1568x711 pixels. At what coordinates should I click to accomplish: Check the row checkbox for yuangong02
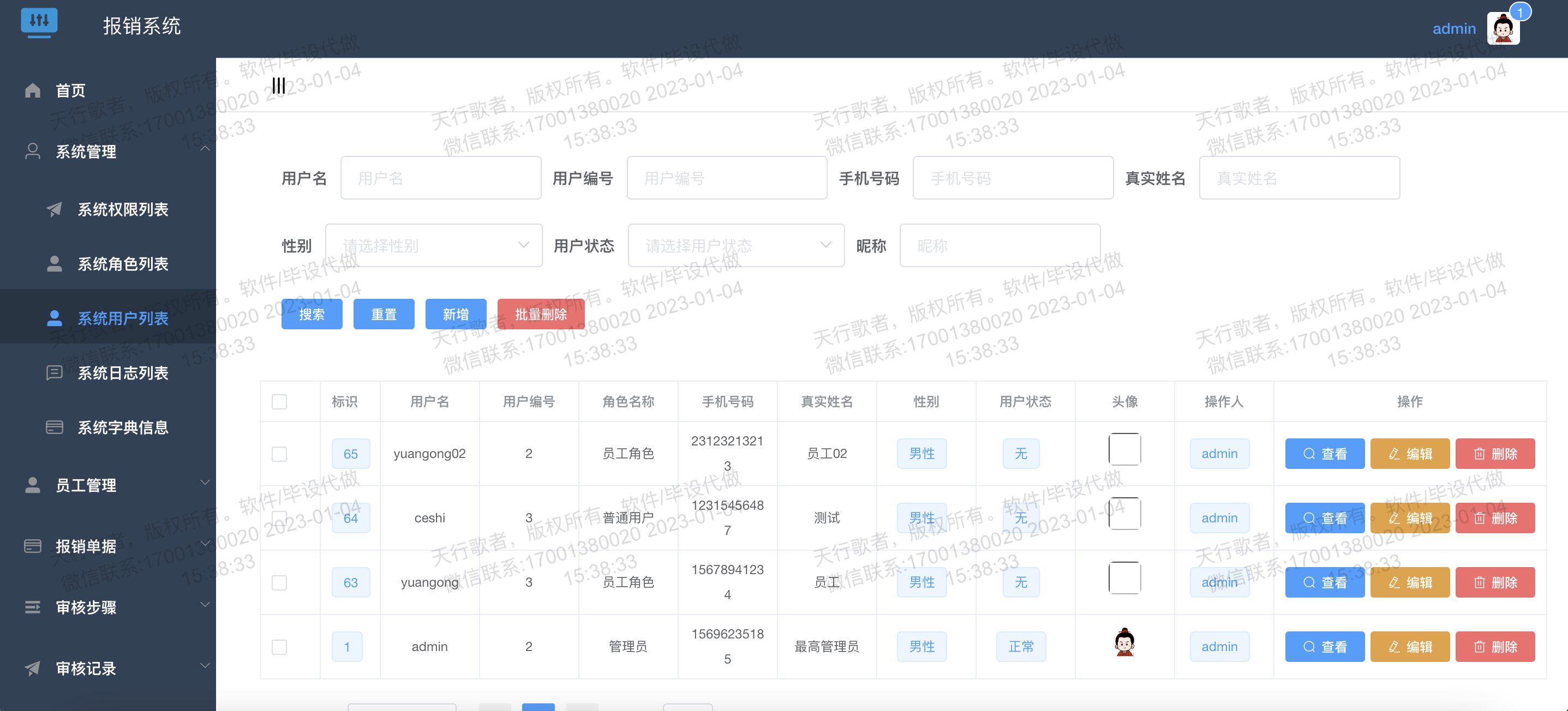(279, 454)
